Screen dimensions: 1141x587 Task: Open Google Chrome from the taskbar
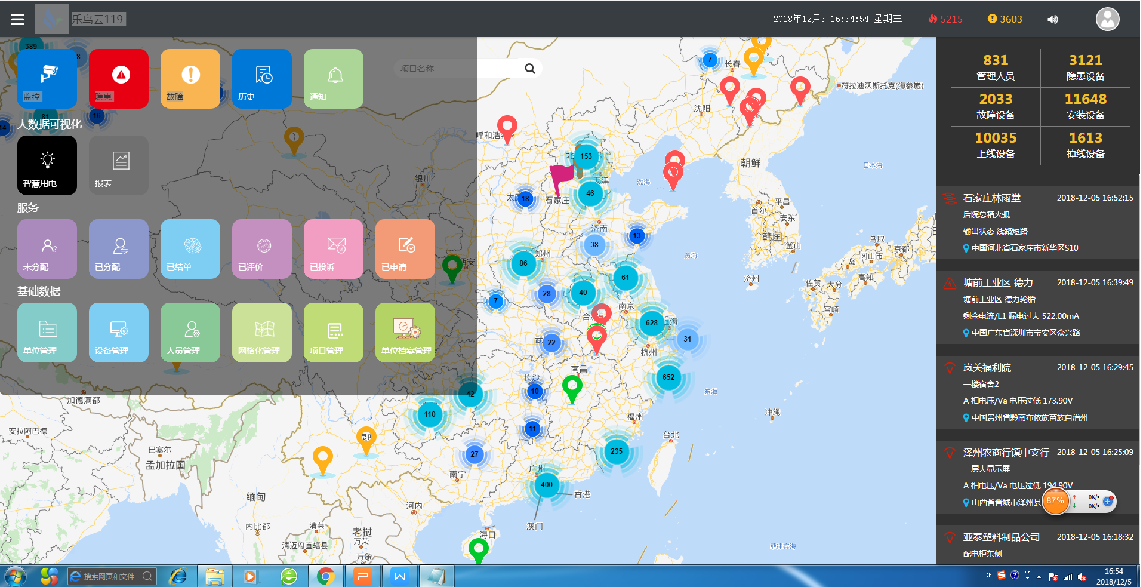click(x=325, y=576)
